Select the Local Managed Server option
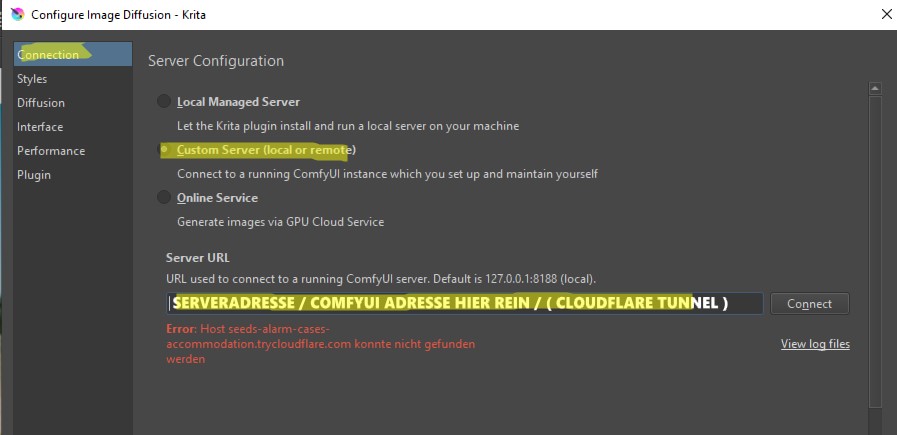Viewport: 897px width, 435px height. [x=164, y=102]
